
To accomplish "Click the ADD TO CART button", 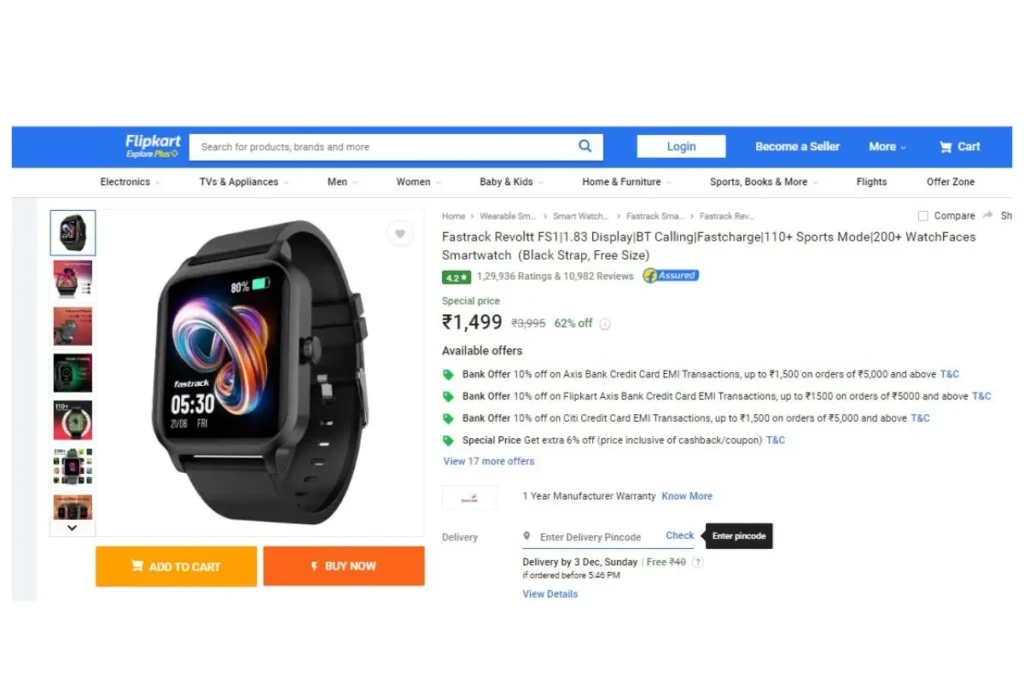I will pyautogui.click(x=176, y=566).
